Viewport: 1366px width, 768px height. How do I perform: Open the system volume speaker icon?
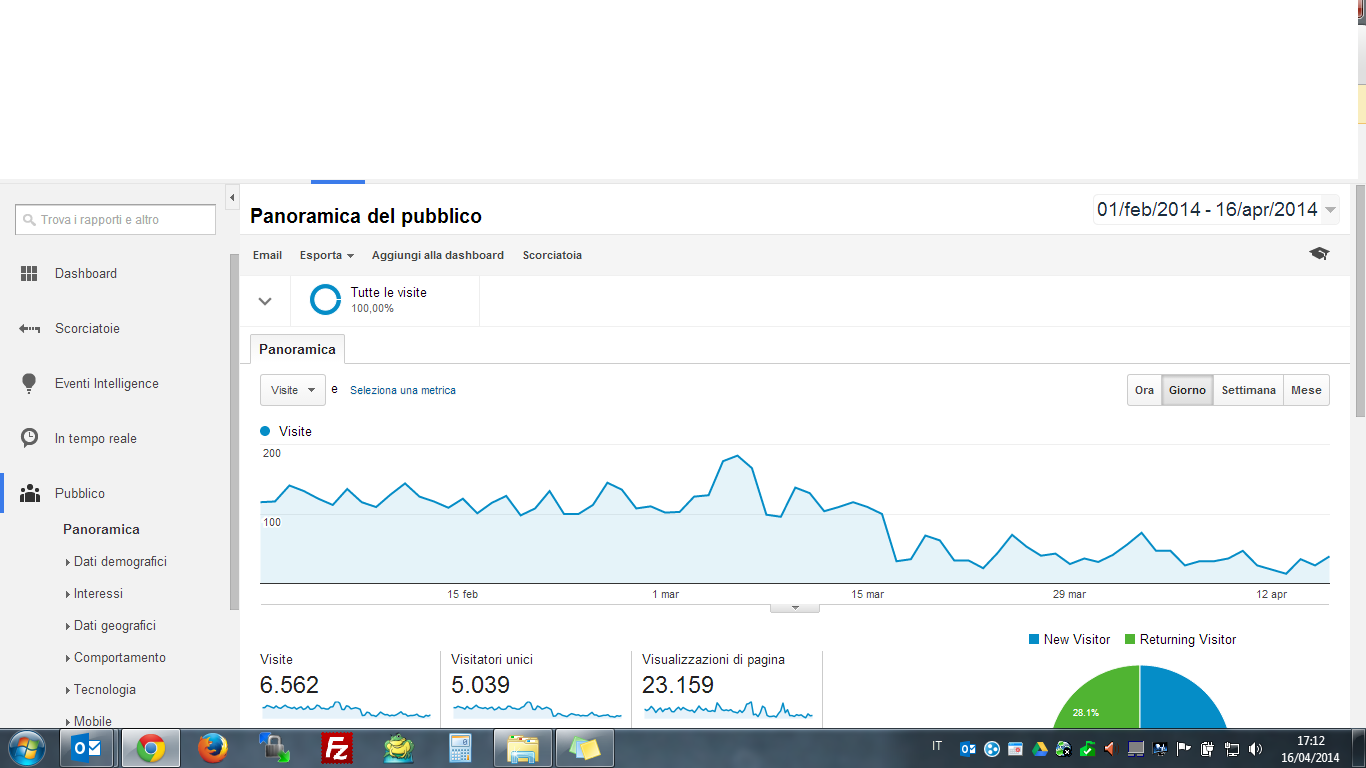point(1255,748)
